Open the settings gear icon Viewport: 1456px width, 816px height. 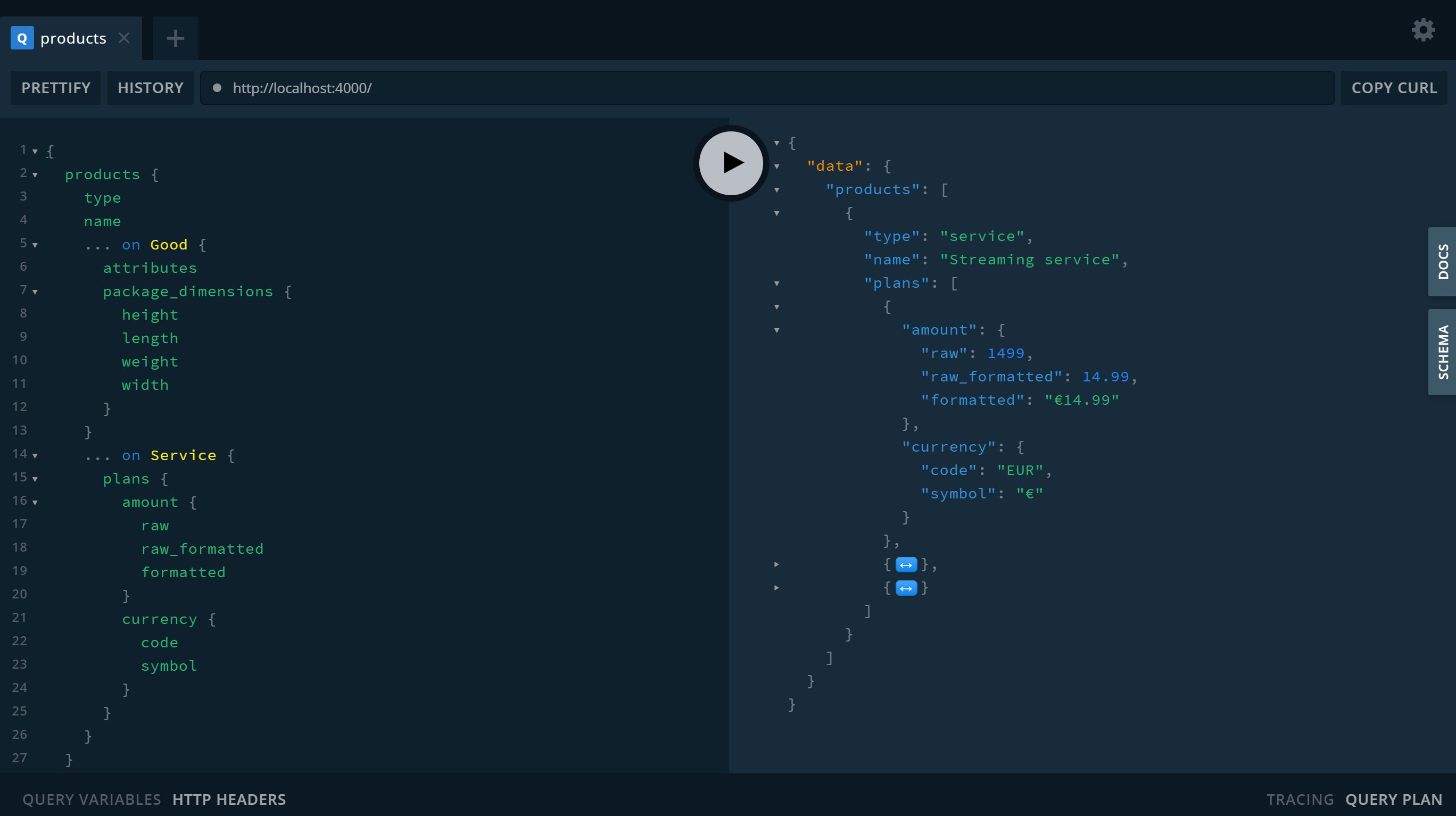[1422, 30]
